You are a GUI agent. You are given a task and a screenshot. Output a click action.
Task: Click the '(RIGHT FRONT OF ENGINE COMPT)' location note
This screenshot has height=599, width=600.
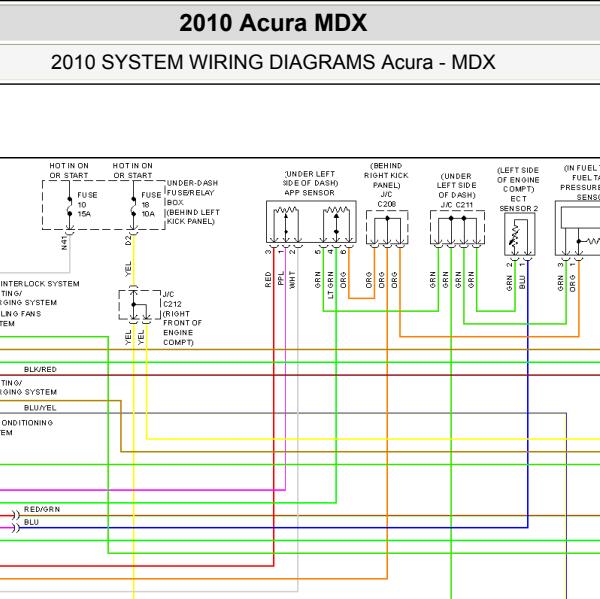coord(182,328)
